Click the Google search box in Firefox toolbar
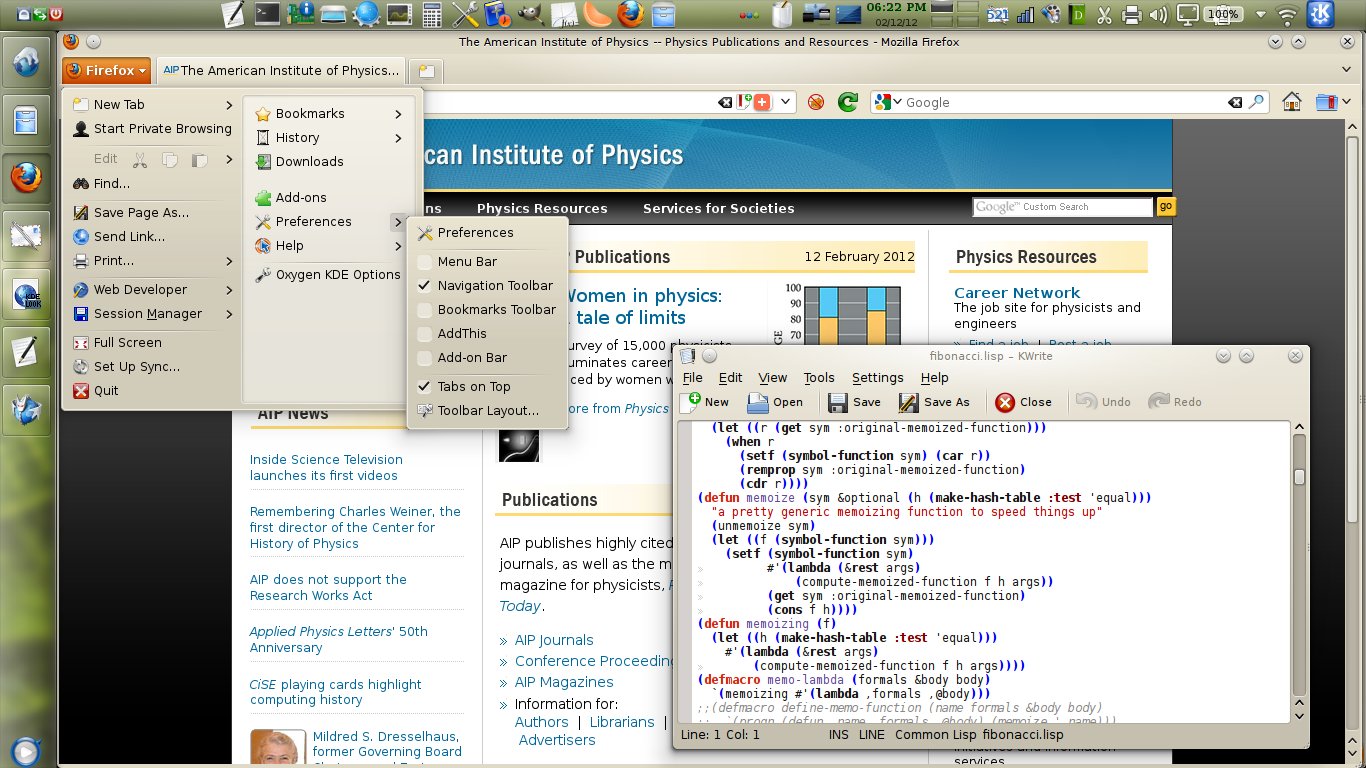This screenshot has width=1366, height=768. [x=1067, y=102]
